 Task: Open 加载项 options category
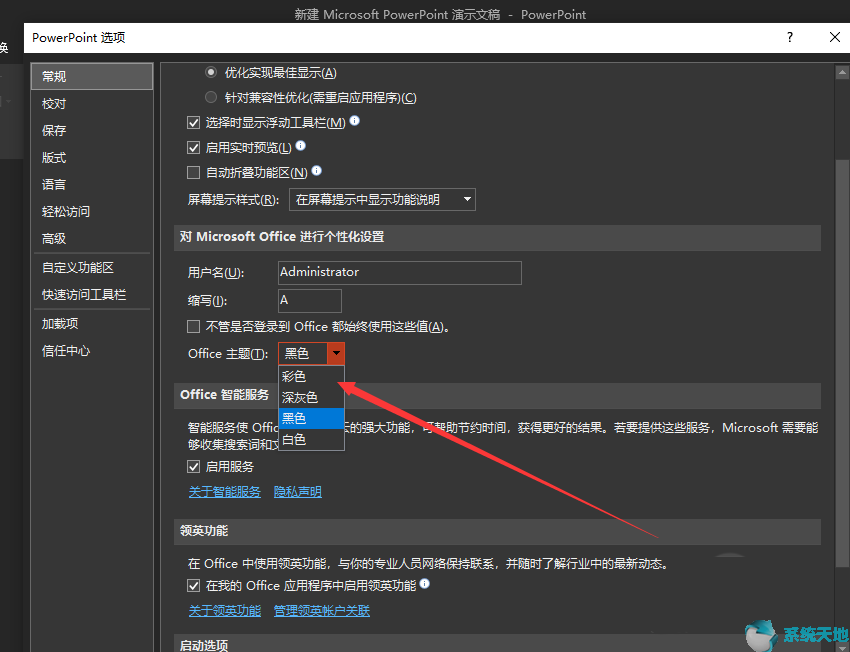click(92, 324)
